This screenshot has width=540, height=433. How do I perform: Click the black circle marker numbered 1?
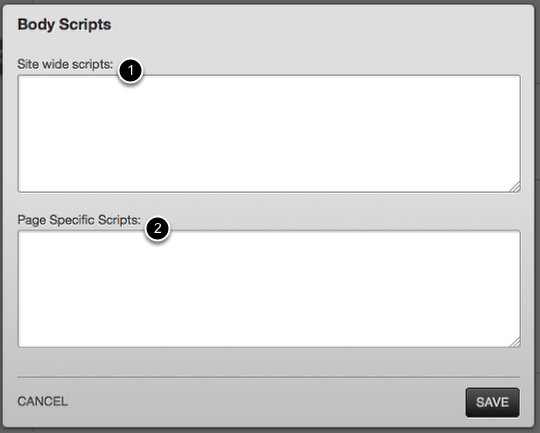130,71
